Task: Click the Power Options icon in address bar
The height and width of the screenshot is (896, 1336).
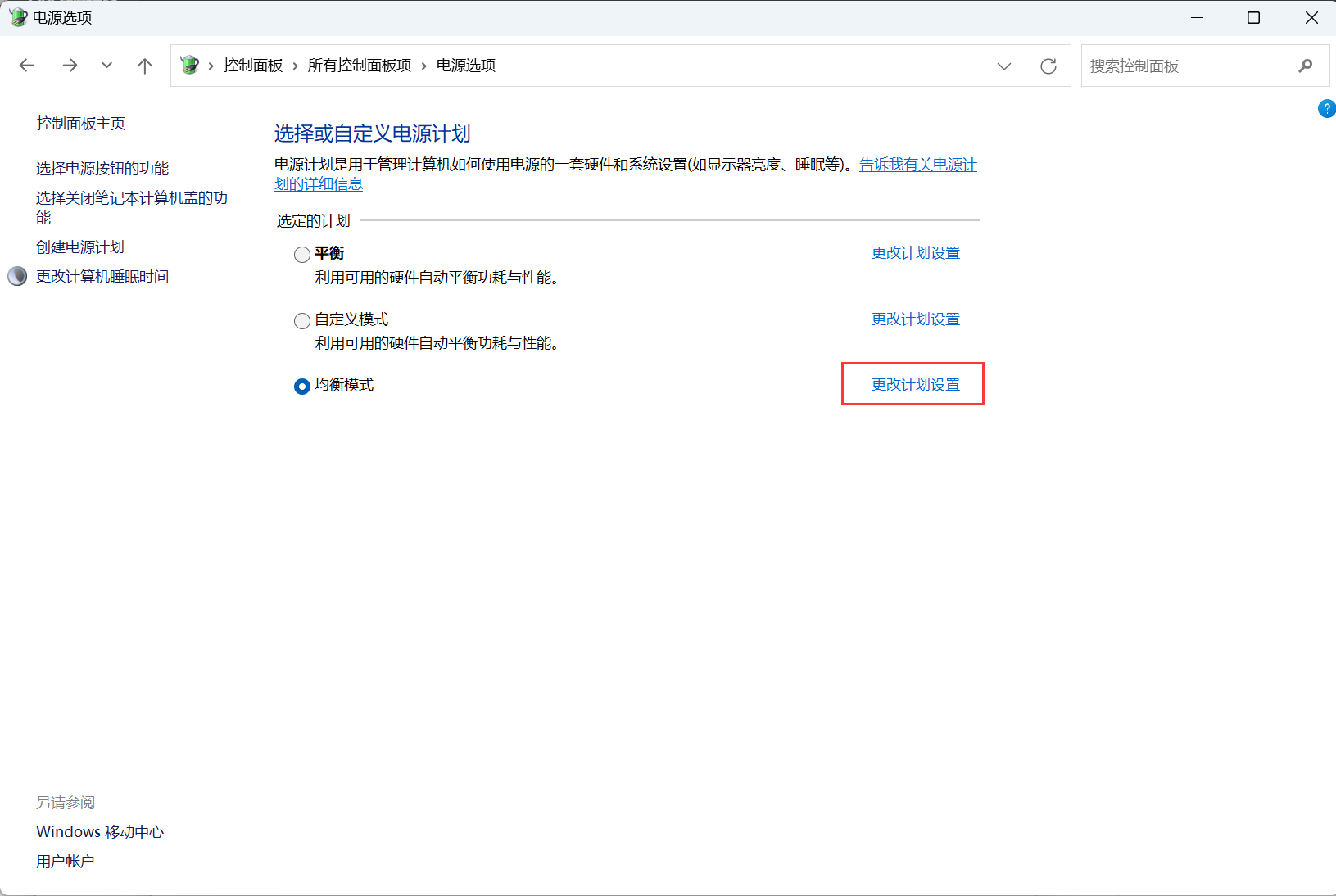Action: click(x=190, y=65)
